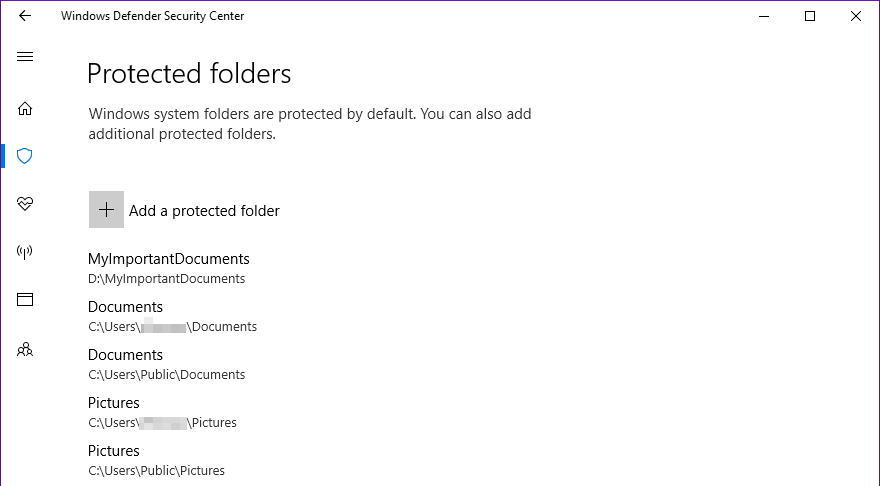Click the 'Add a protected folder' label
The width and height of the screenshot is (880, 486).
coord(204,211)
